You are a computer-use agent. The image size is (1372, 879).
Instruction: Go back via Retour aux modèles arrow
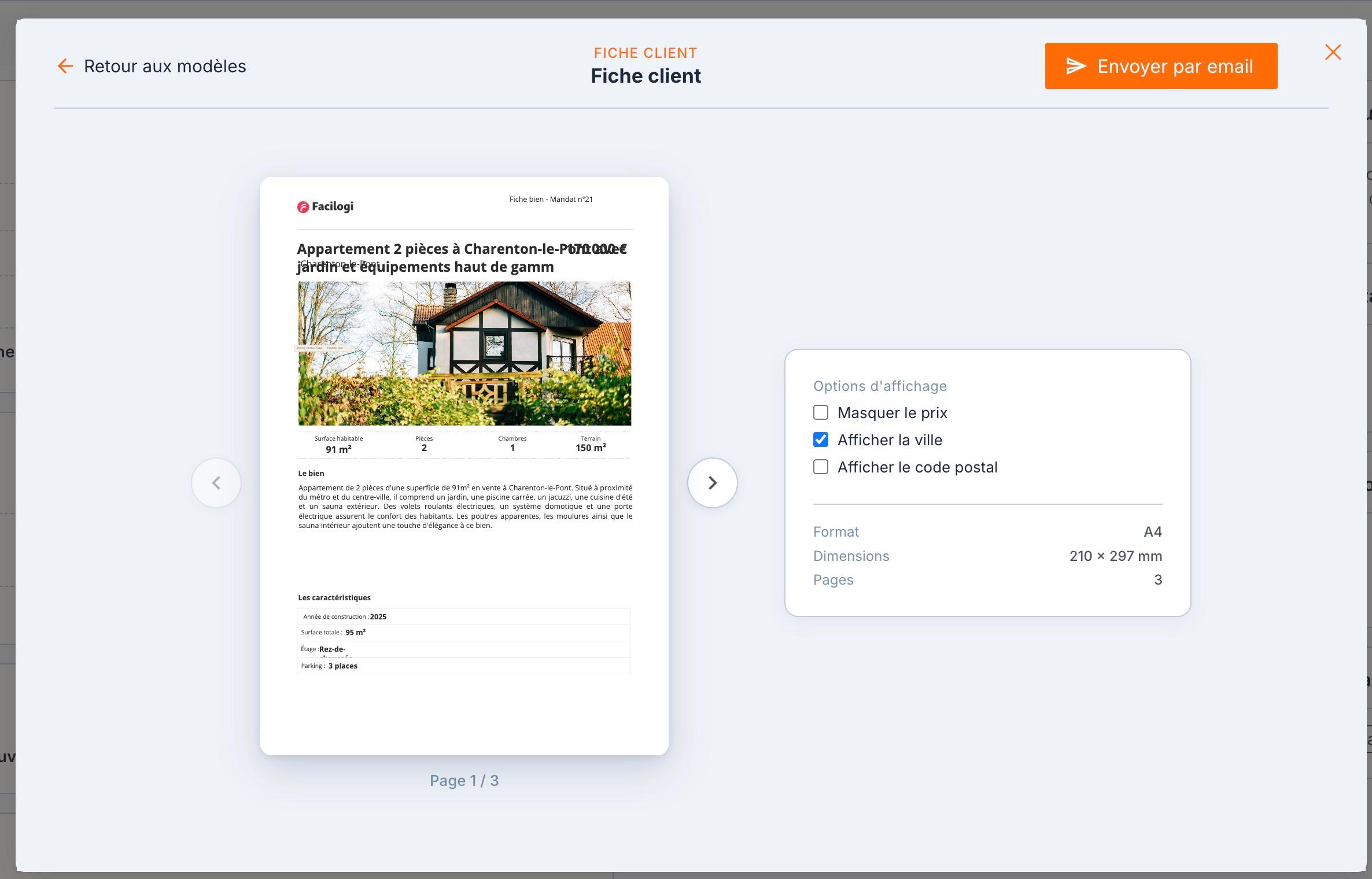(65, 66)
